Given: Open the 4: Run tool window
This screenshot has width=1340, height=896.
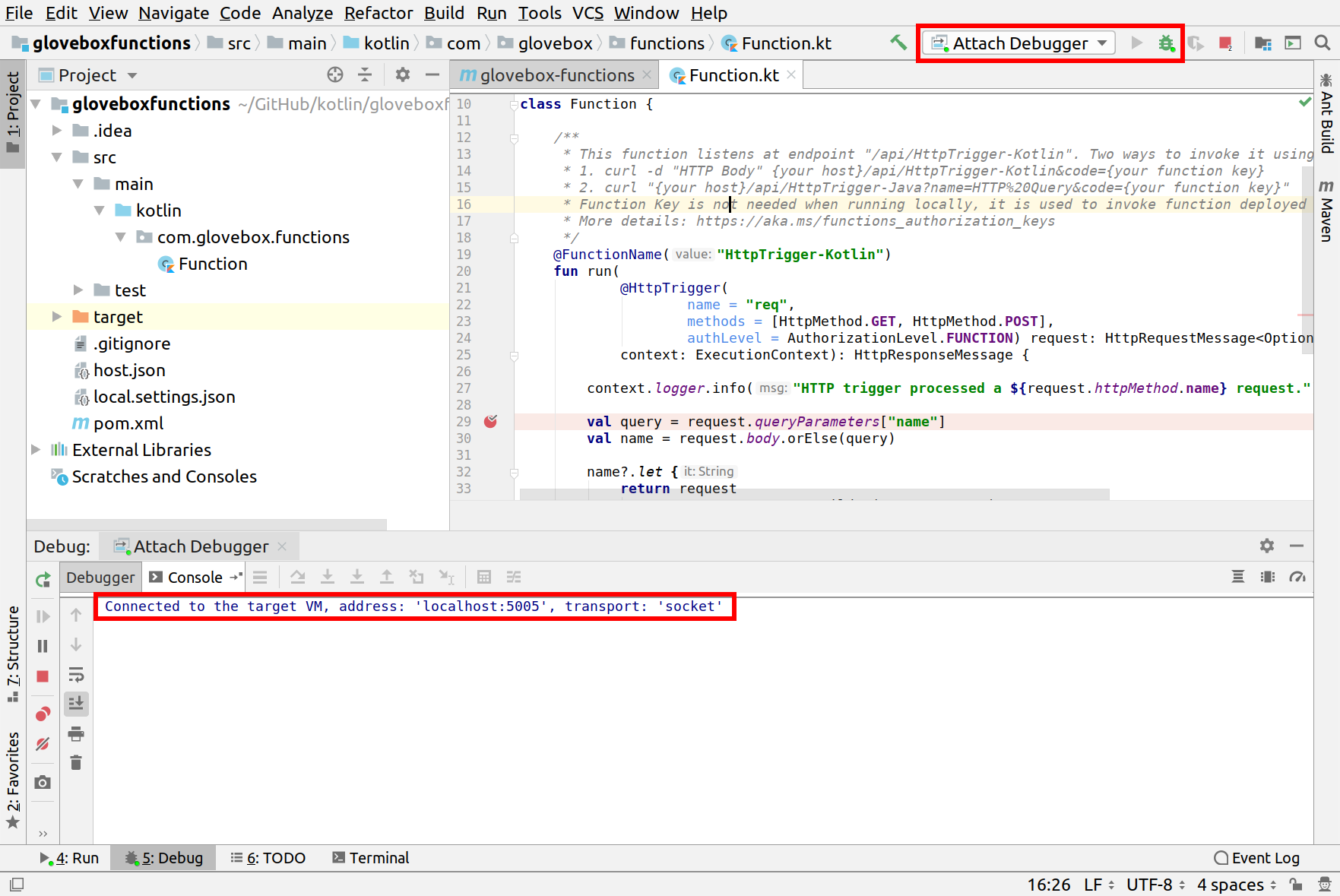Looking at the screenshot, I should click(69, 858).
